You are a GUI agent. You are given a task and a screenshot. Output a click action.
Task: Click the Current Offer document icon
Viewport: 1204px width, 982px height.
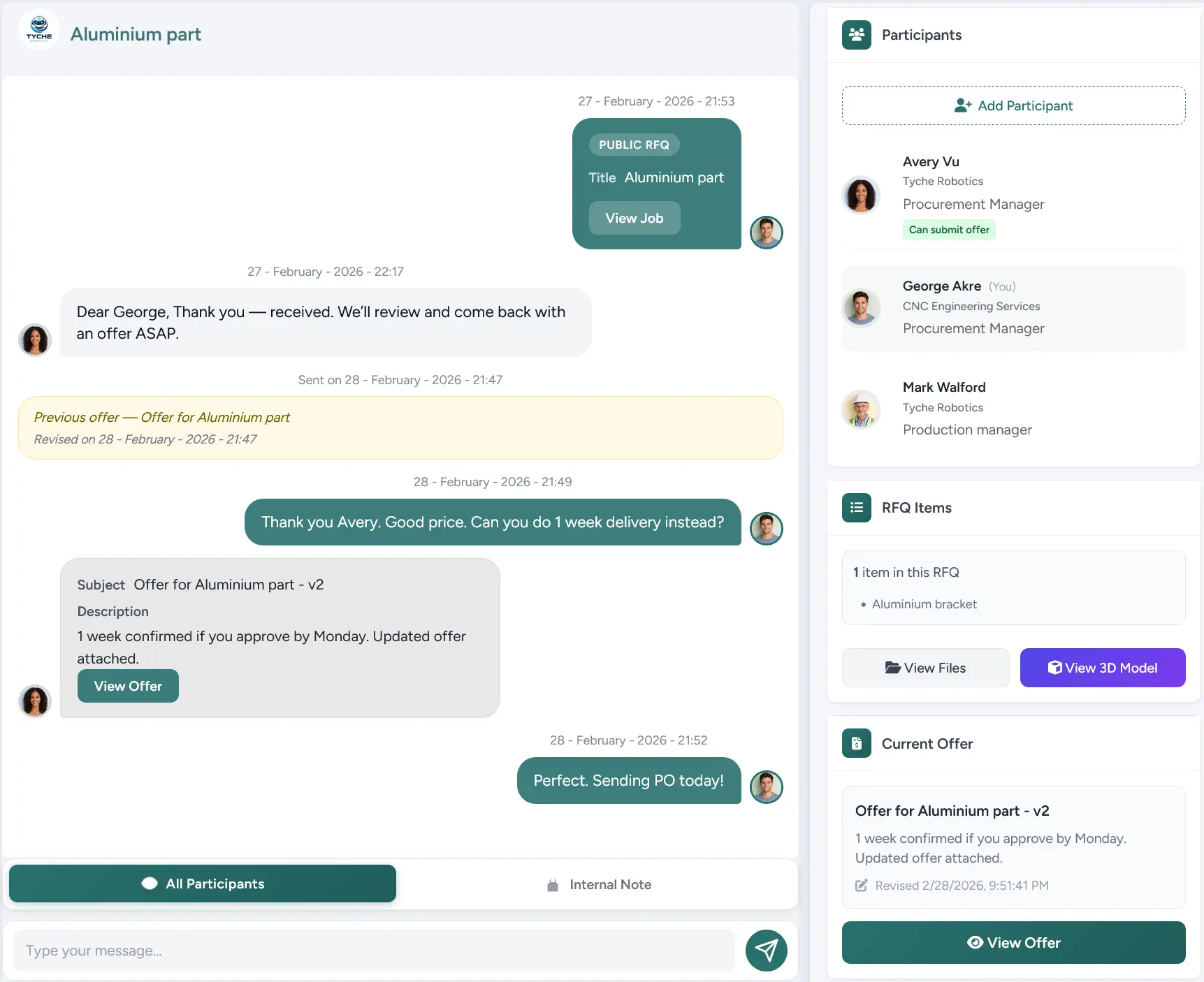[856, 743]
